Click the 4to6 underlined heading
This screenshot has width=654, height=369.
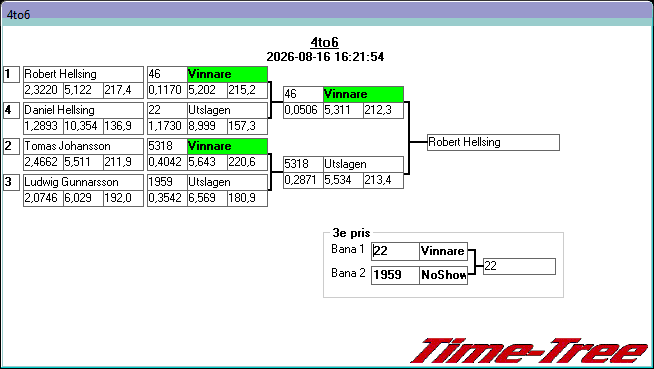click(324, 42)
